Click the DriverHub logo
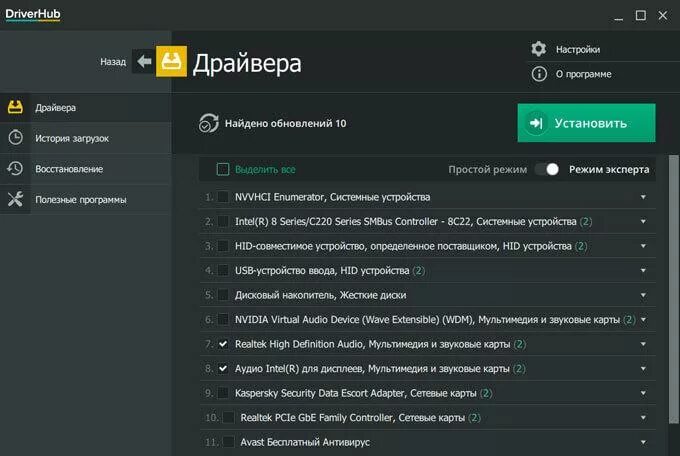This screenshot has width=680, height=456. pos(33,15)
